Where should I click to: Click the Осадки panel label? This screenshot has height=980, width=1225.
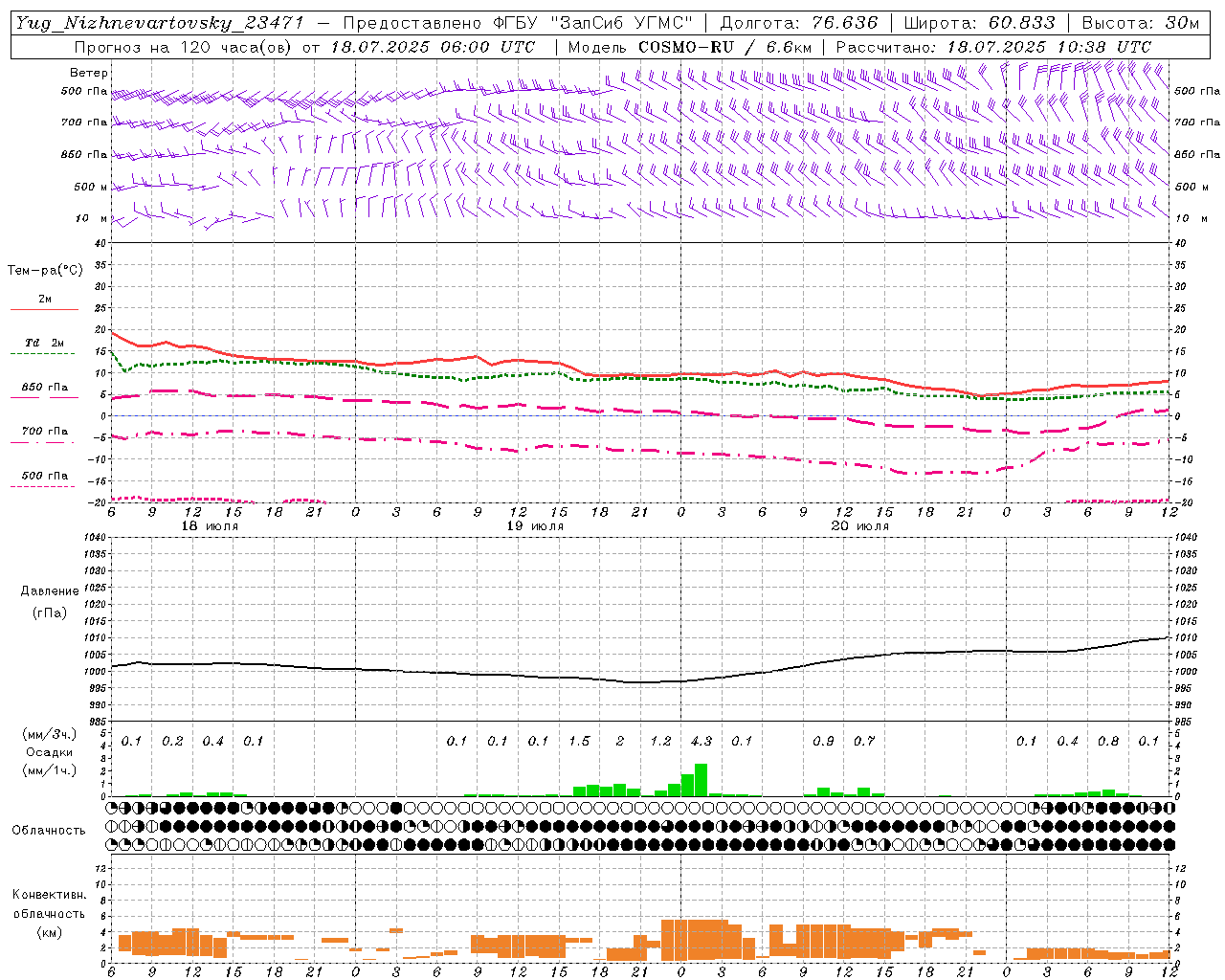(x=50, y=752)
